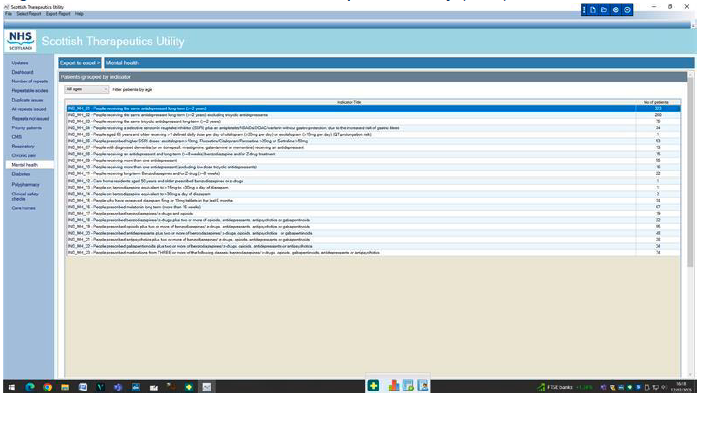Image resolution: width=728 pixels, height=434 pixels.
Task: Select indicator row IND_MH_10
Action: click(x=373, y=167)
